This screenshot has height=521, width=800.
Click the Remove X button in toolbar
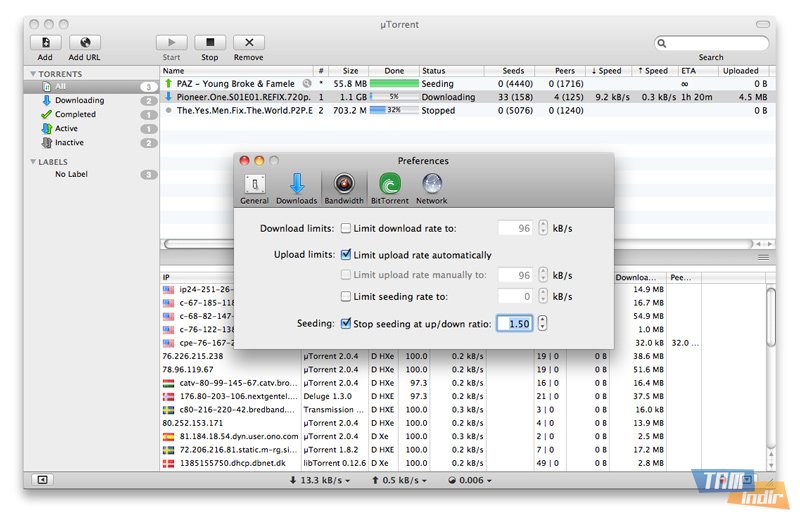pos(249,42)
